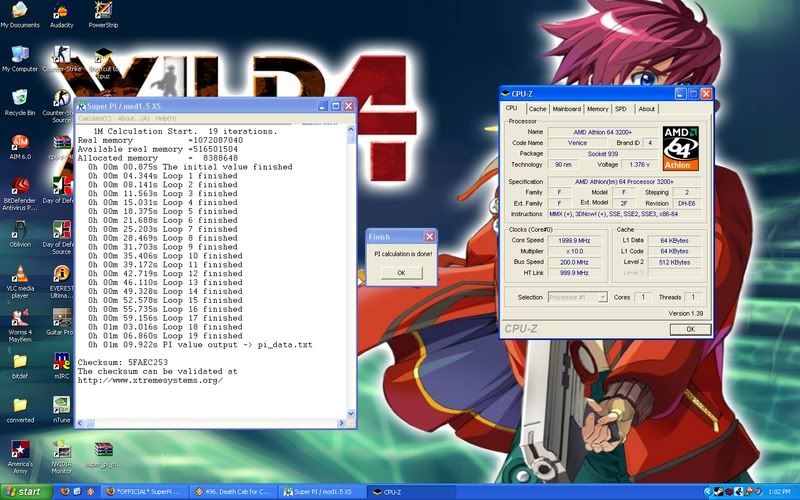The width and height of the screenshot is (800, 500).
Task: Switch to the Death Cab for Cutie taskbar item
Action: [x=234, y=492]
